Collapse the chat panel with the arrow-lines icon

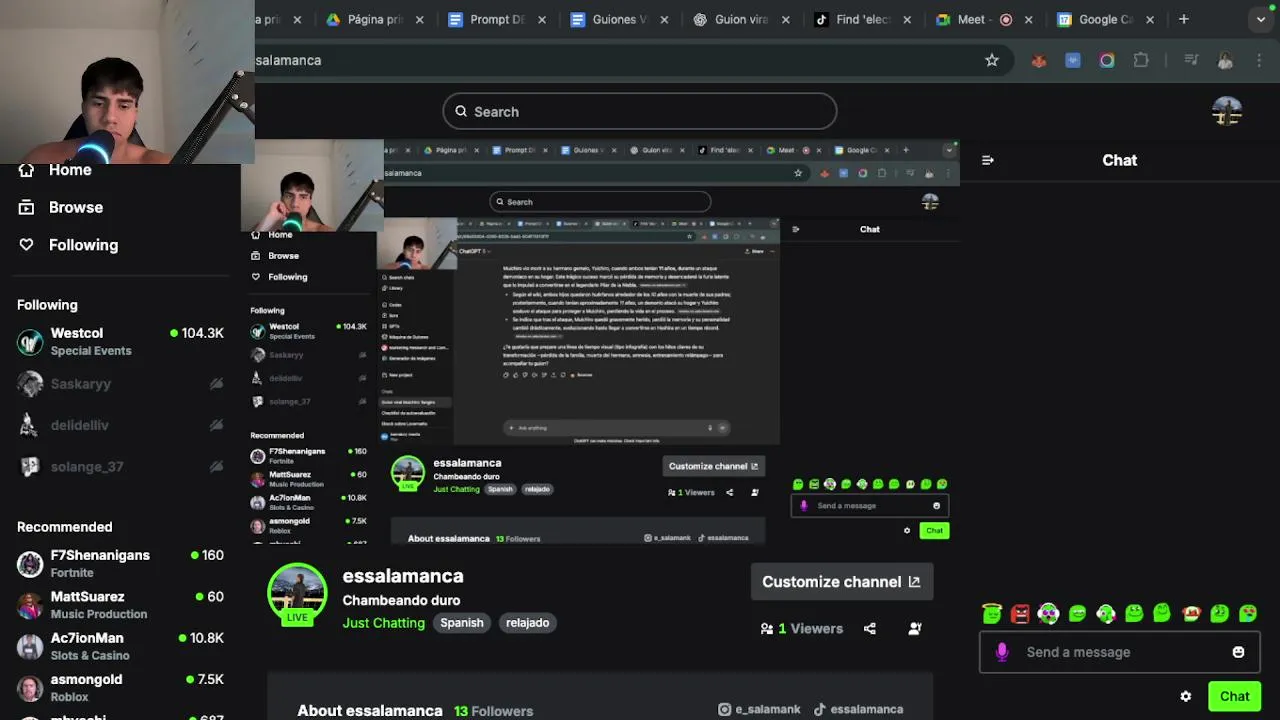click(988, 160)
